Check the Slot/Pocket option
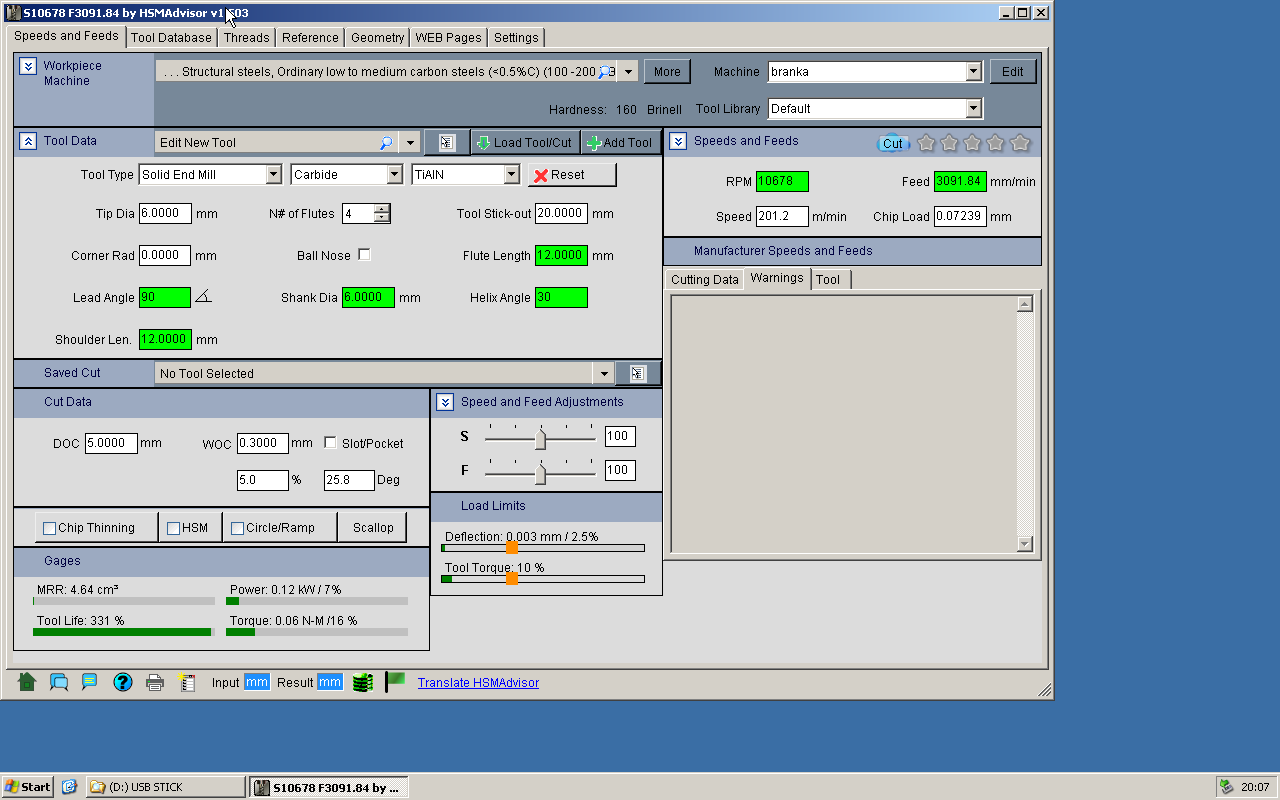Screen dimensions: 1280x800 (330, 443)
